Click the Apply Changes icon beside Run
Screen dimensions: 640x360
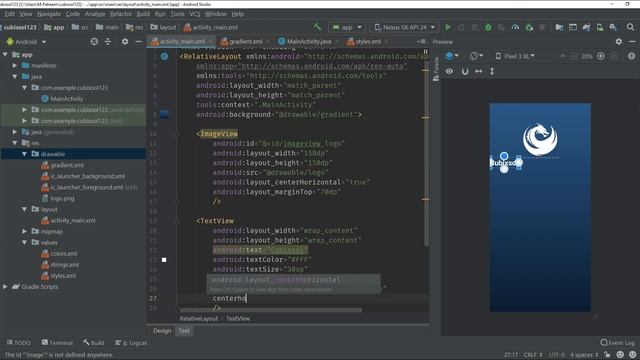pos(461,27)
